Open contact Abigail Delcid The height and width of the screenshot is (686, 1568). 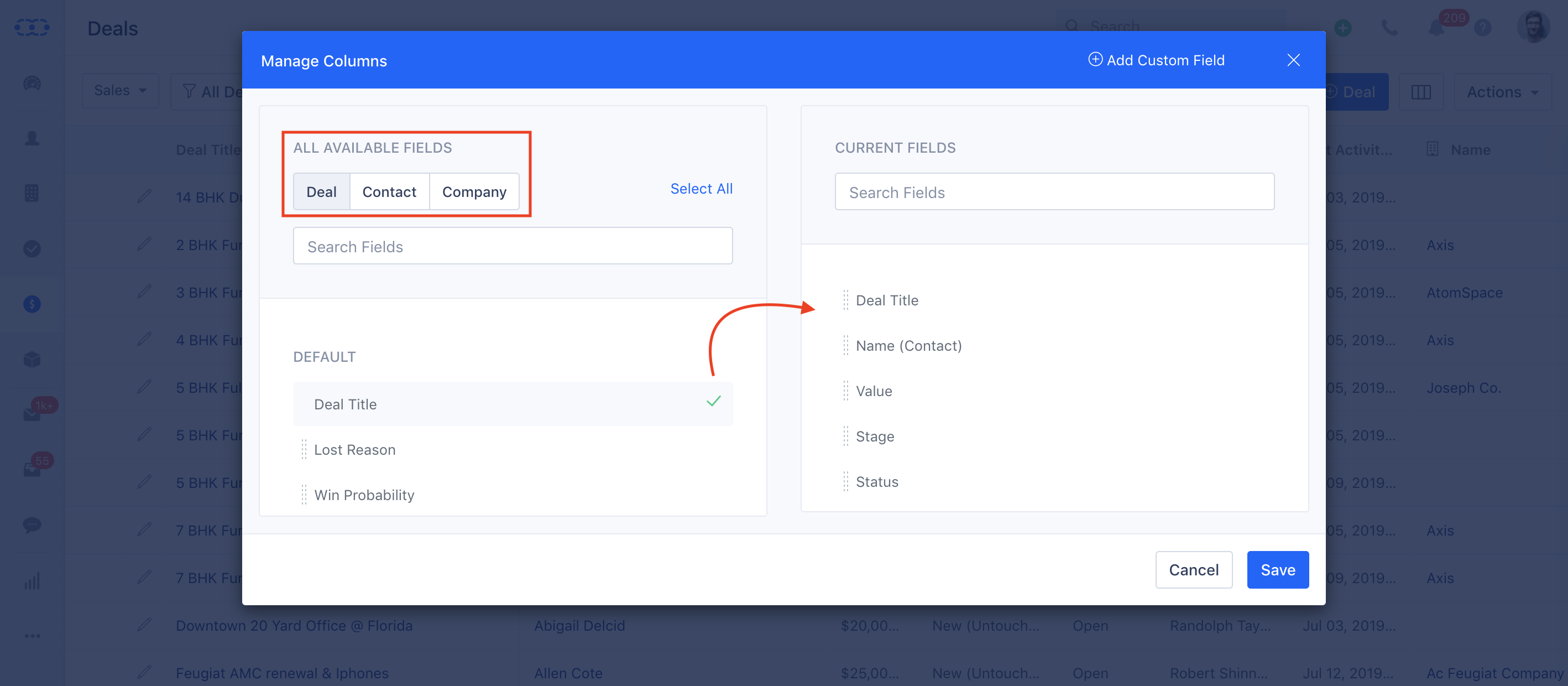click(x=579, y=626)
